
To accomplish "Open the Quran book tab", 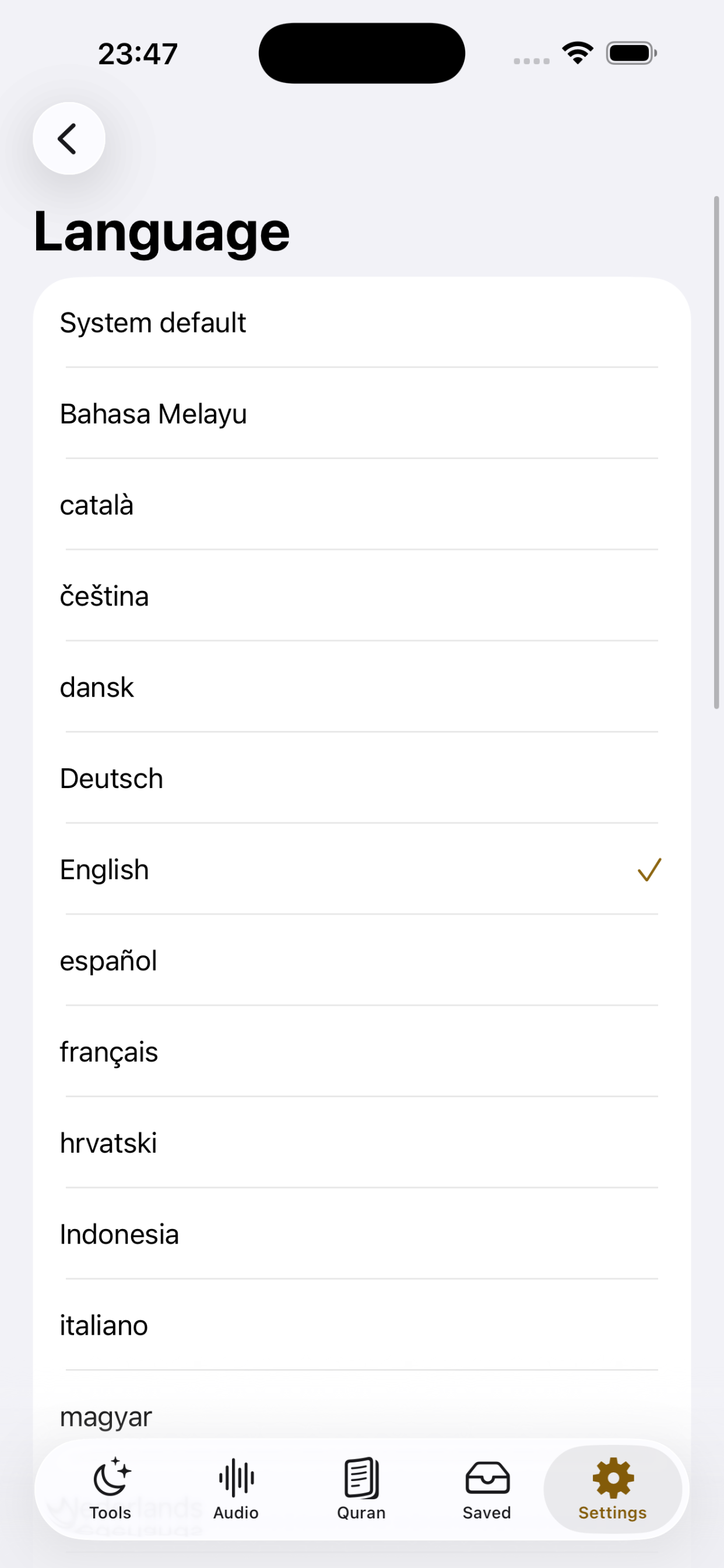I will [361, 1489].
